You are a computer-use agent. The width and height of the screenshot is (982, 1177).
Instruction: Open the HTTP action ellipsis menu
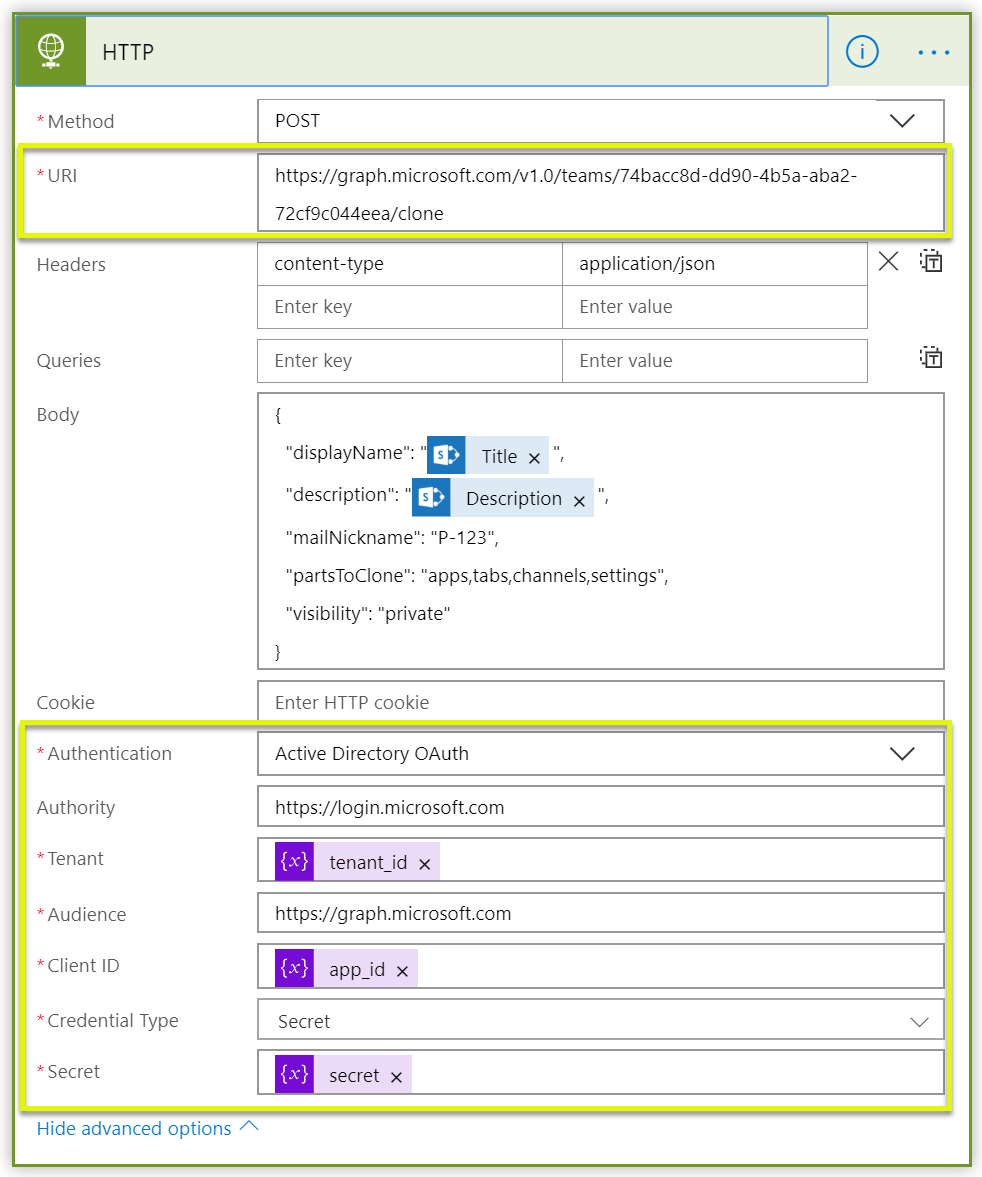click(x=933, y=53)
